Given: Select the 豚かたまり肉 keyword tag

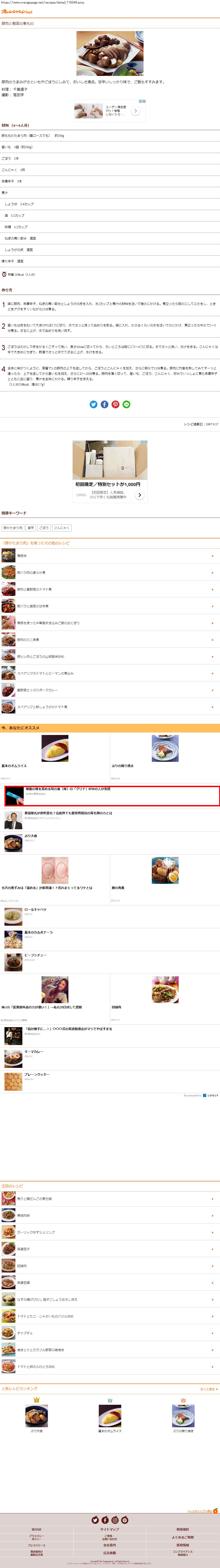Looking at the screenshot, I should (13, 528).
